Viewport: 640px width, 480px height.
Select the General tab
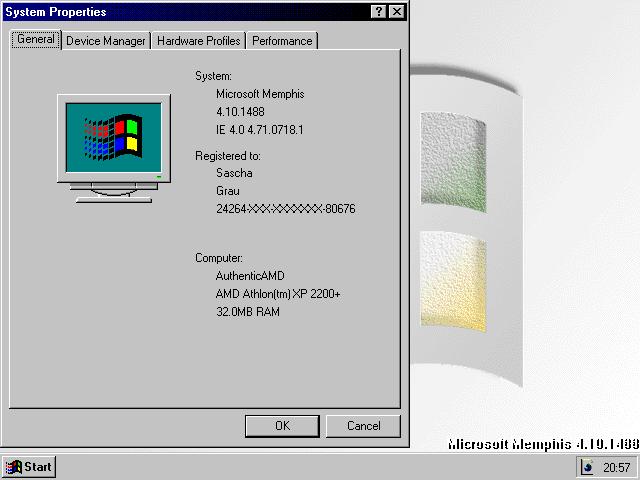point(36,40)
